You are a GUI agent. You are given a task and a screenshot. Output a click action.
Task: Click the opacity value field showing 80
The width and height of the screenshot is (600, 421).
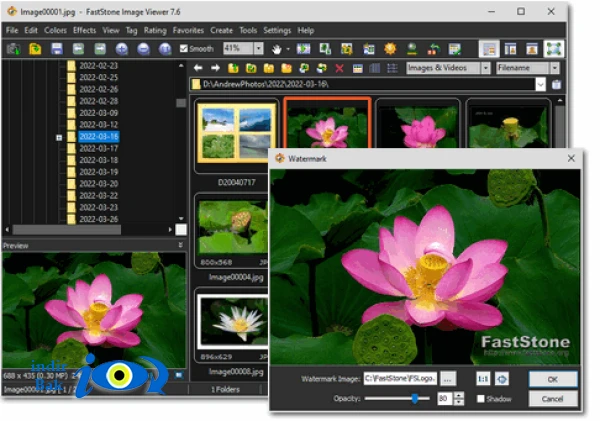(x=445, y=399)
